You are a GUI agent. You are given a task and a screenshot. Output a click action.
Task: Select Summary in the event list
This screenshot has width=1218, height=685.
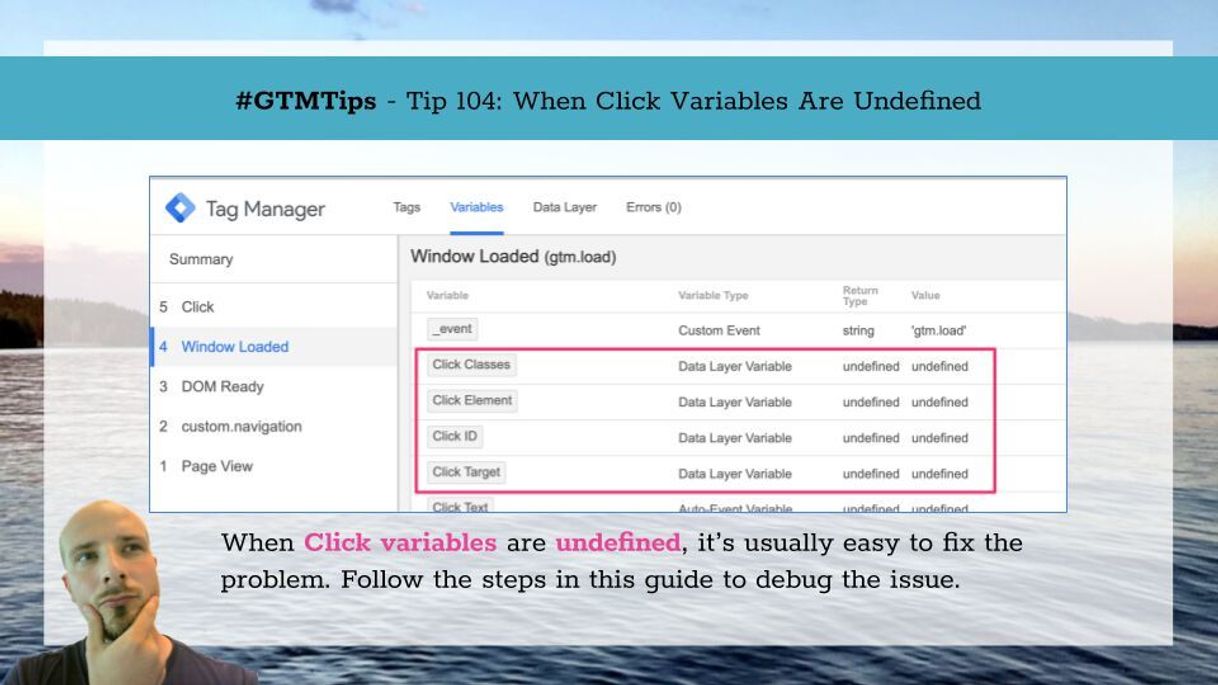(x=201, y=259)
